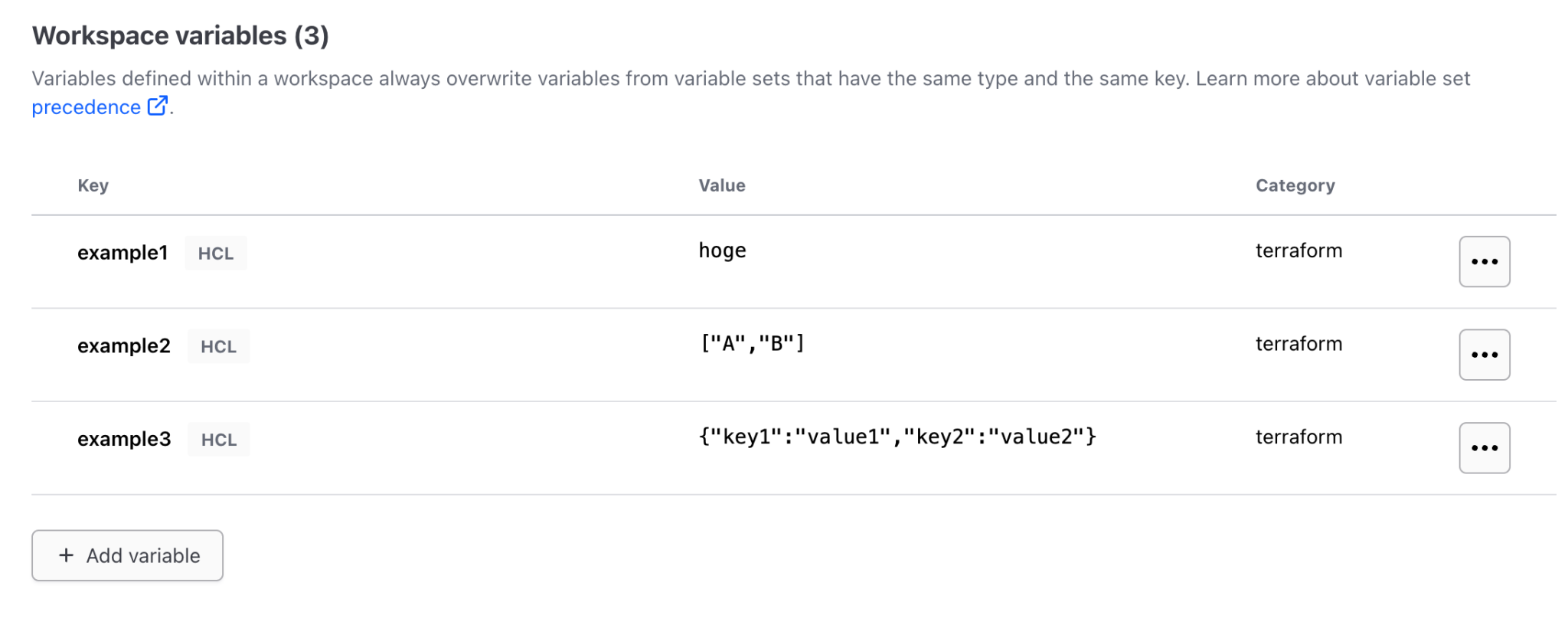Click the external link icon next to precedence

(x=158, y=106)
